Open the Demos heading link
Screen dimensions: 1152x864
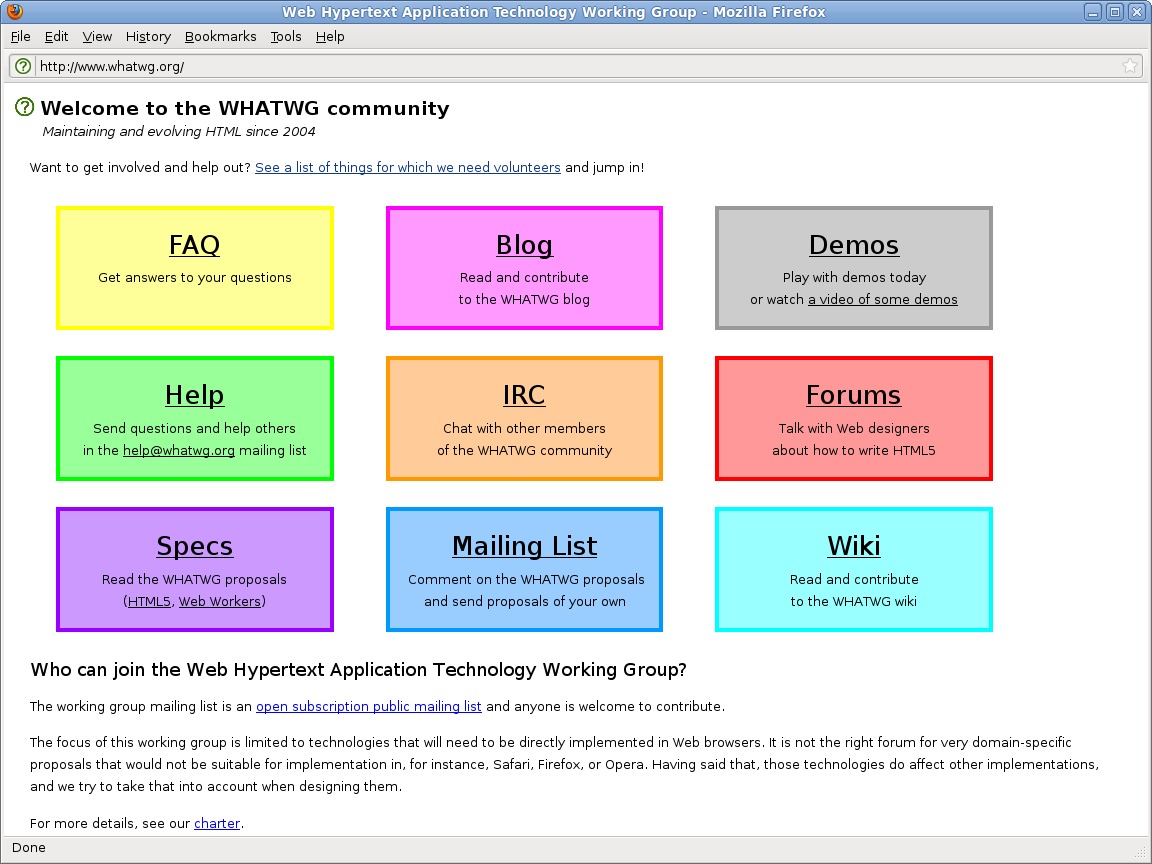pyautogui.click(x=853, y=245)
